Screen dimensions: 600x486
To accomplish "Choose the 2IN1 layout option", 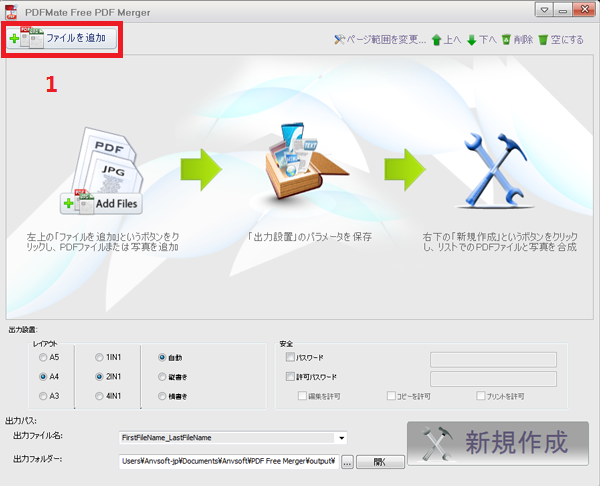I will click(99, 377).
